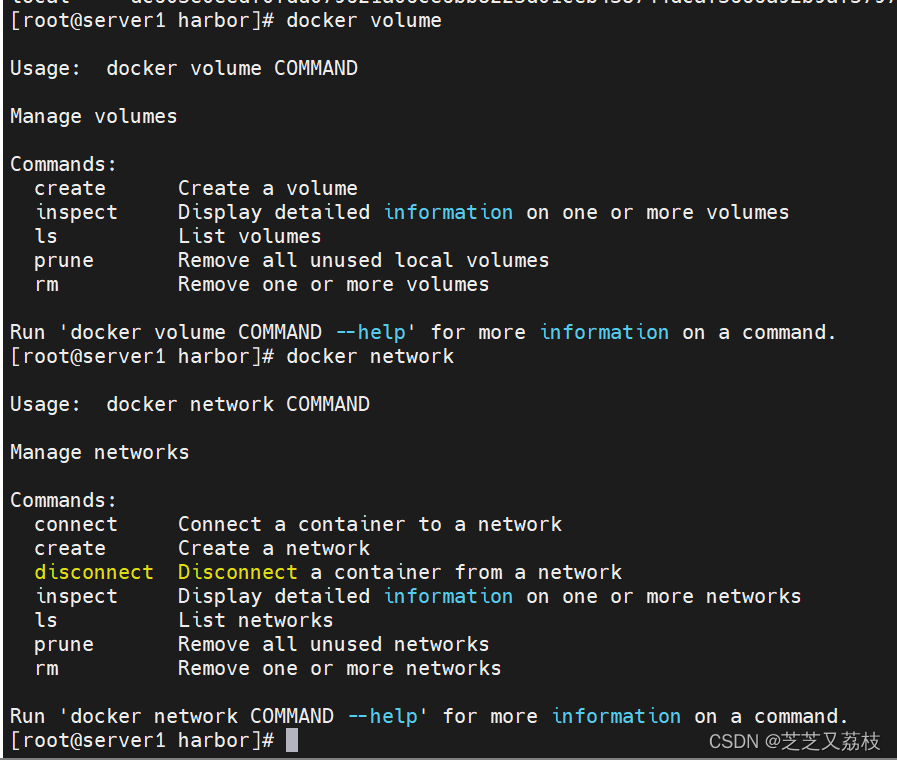The image size is (897, 762).
Task: Click the 'prune' command under Manage volumes
Action: point(64,261)
